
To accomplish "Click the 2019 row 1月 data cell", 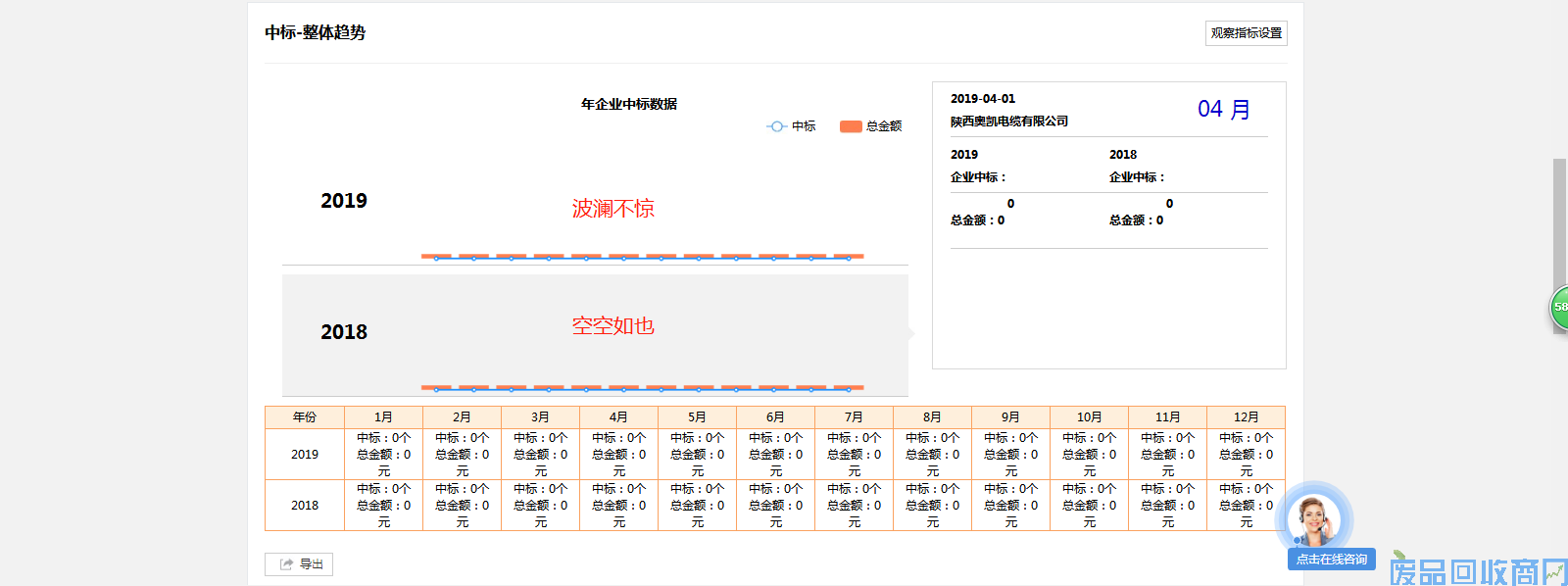I will coord(383,455).
